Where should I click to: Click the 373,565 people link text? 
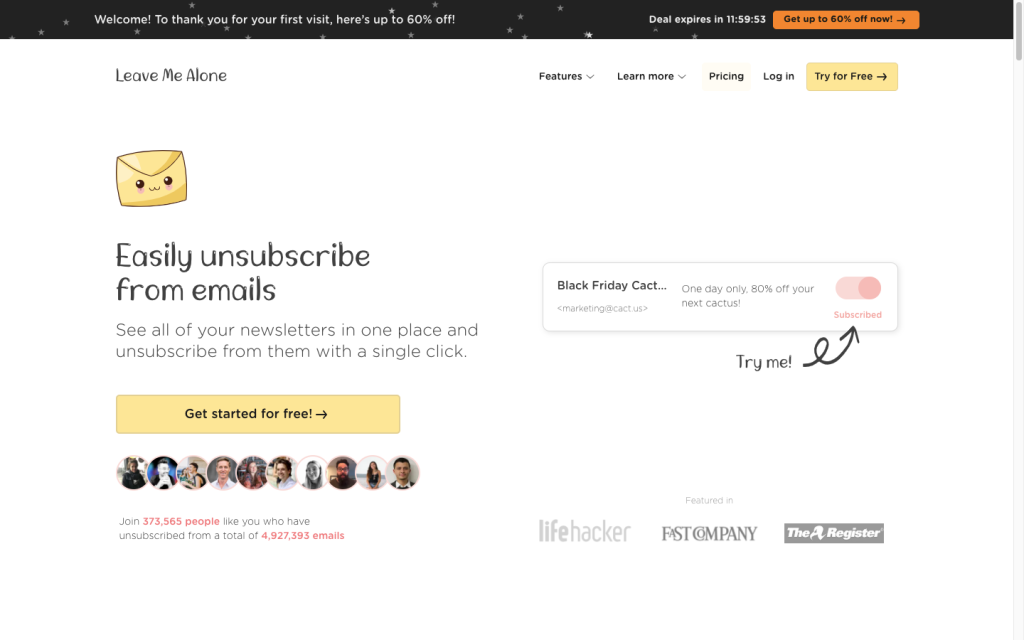[181, 521]
